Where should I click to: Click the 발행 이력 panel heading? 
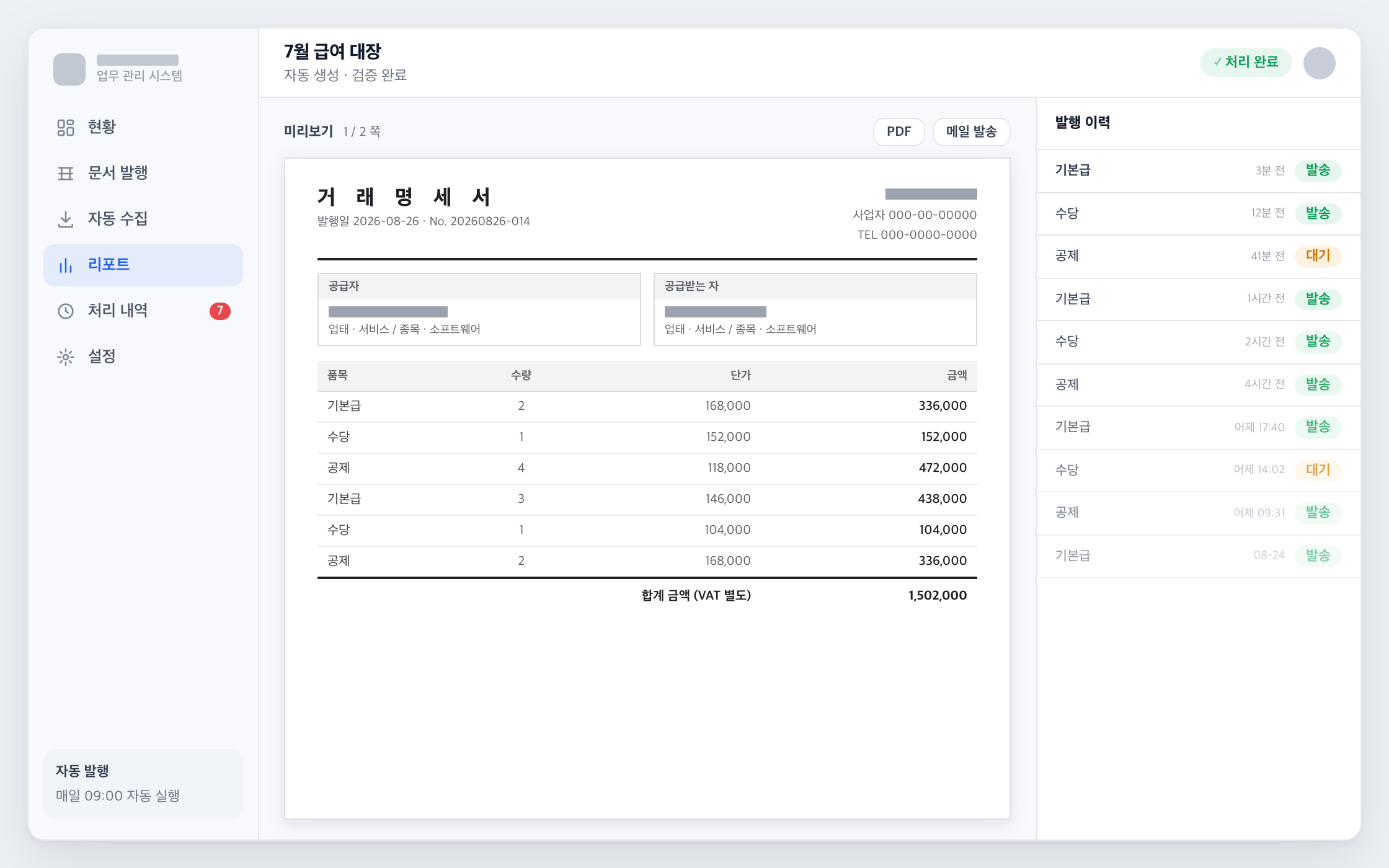(x=1083, y=123)
